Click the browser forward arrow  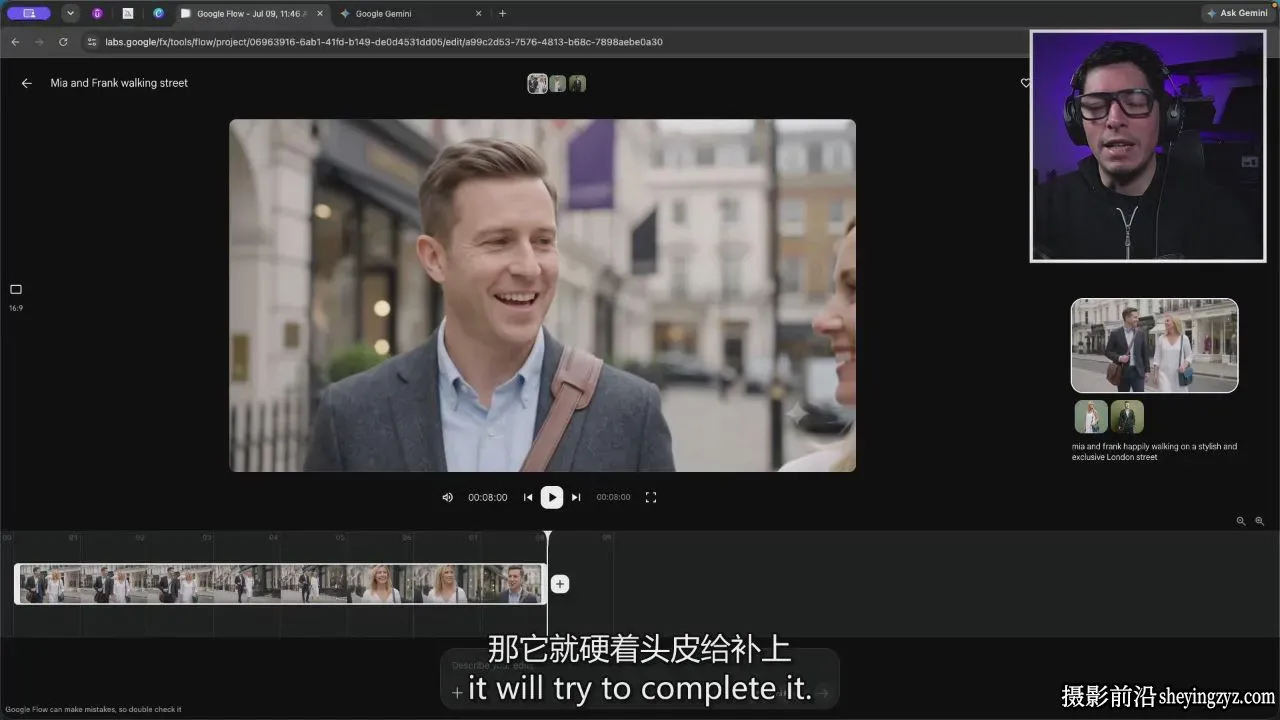tap(39, 42)
